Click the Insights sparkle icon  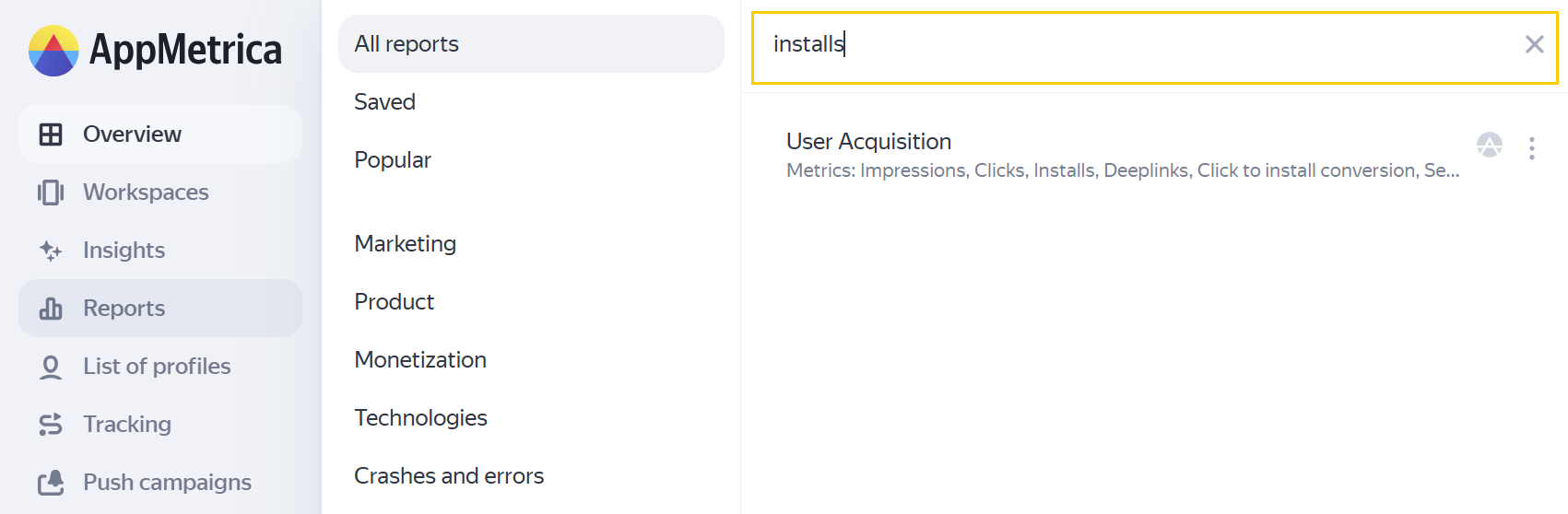(51, 251)
